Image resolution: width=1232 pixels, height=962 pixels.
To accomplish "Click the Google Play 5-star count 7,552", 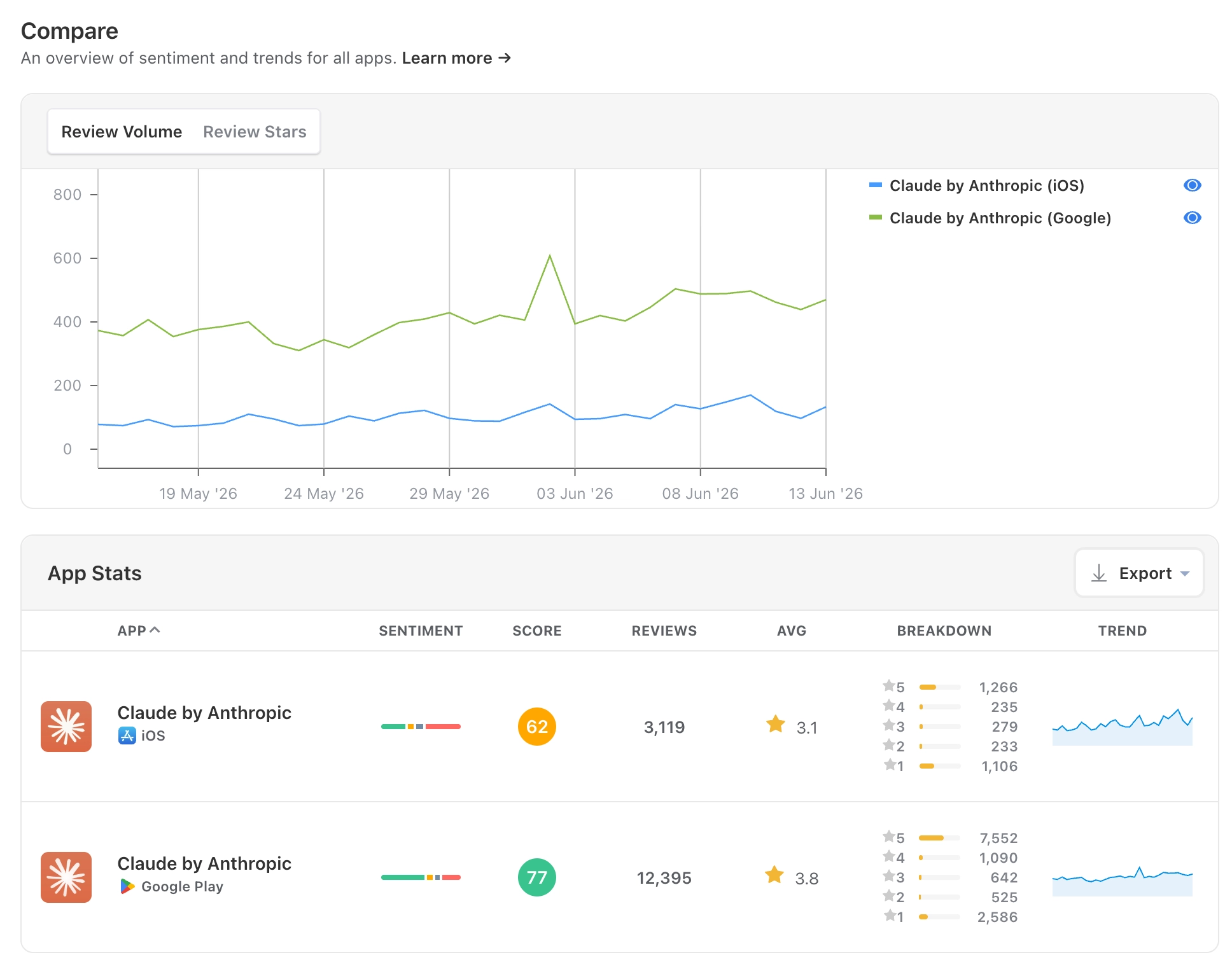I will point(998,838).
